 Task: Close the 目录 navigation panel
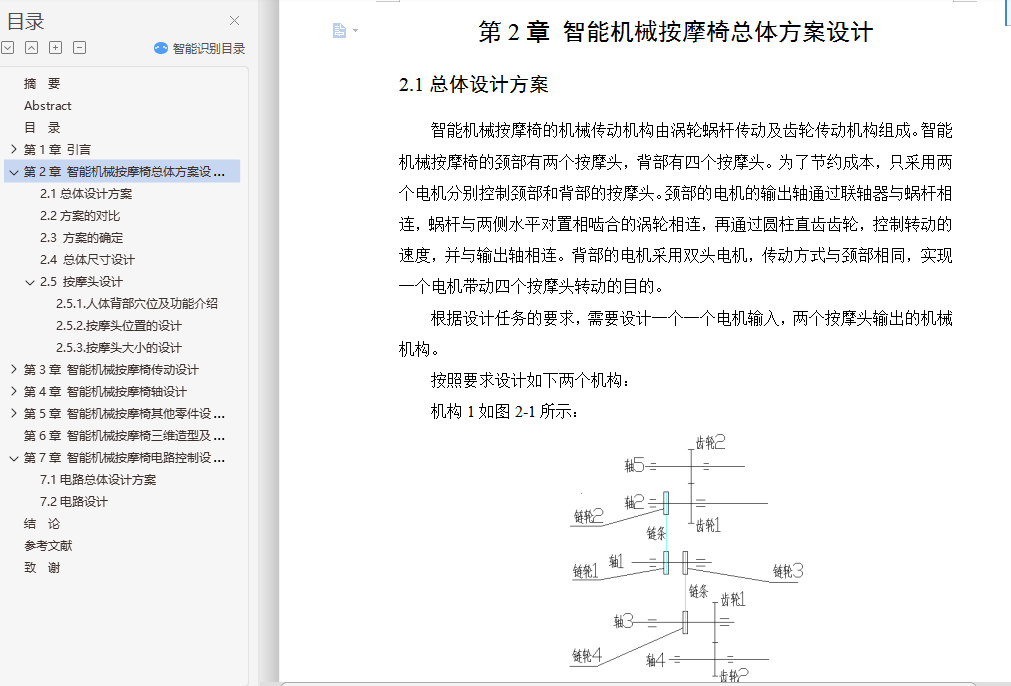235,21
